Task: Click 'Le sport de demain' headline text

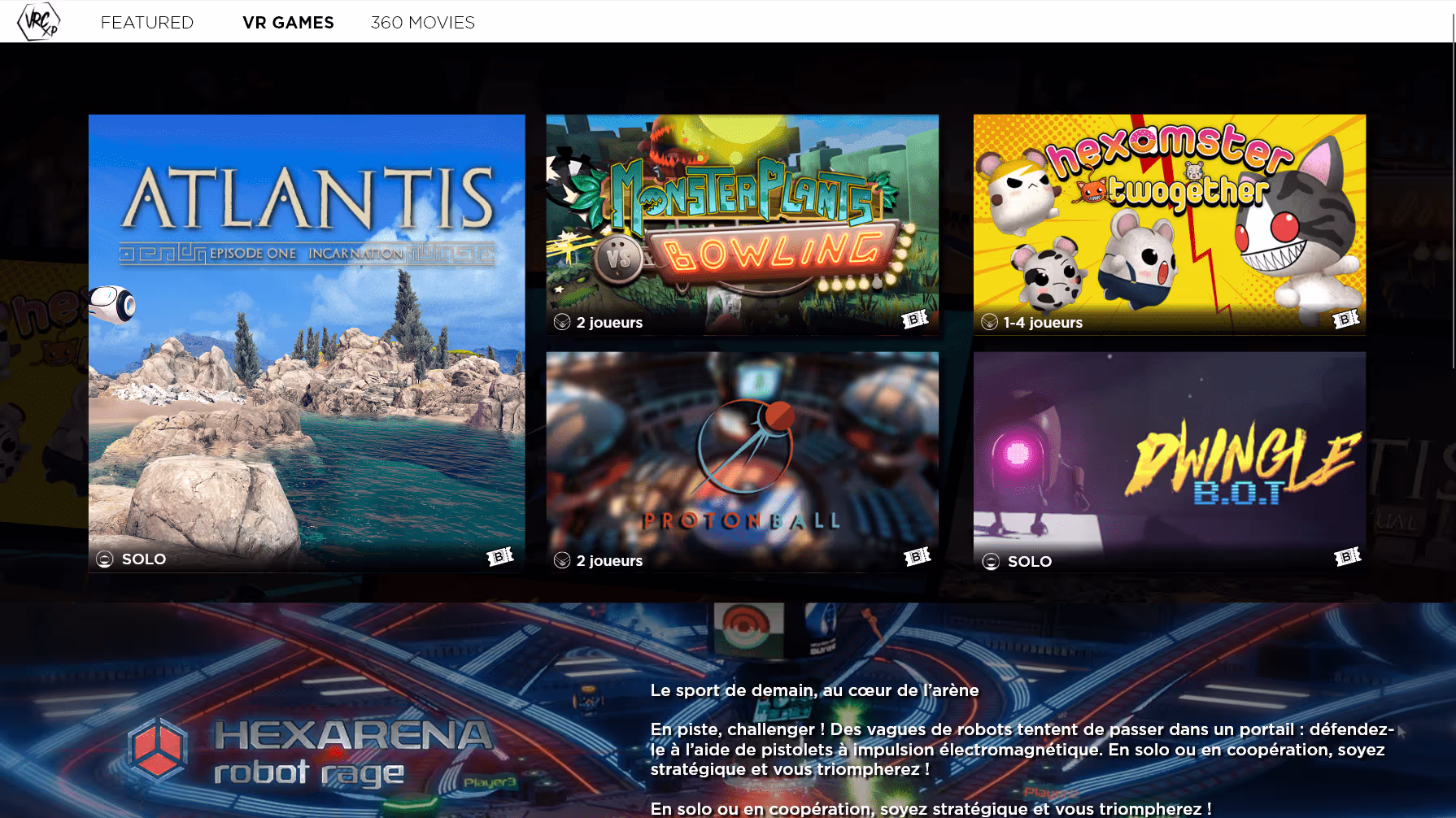Action: (x=814, y=690)
